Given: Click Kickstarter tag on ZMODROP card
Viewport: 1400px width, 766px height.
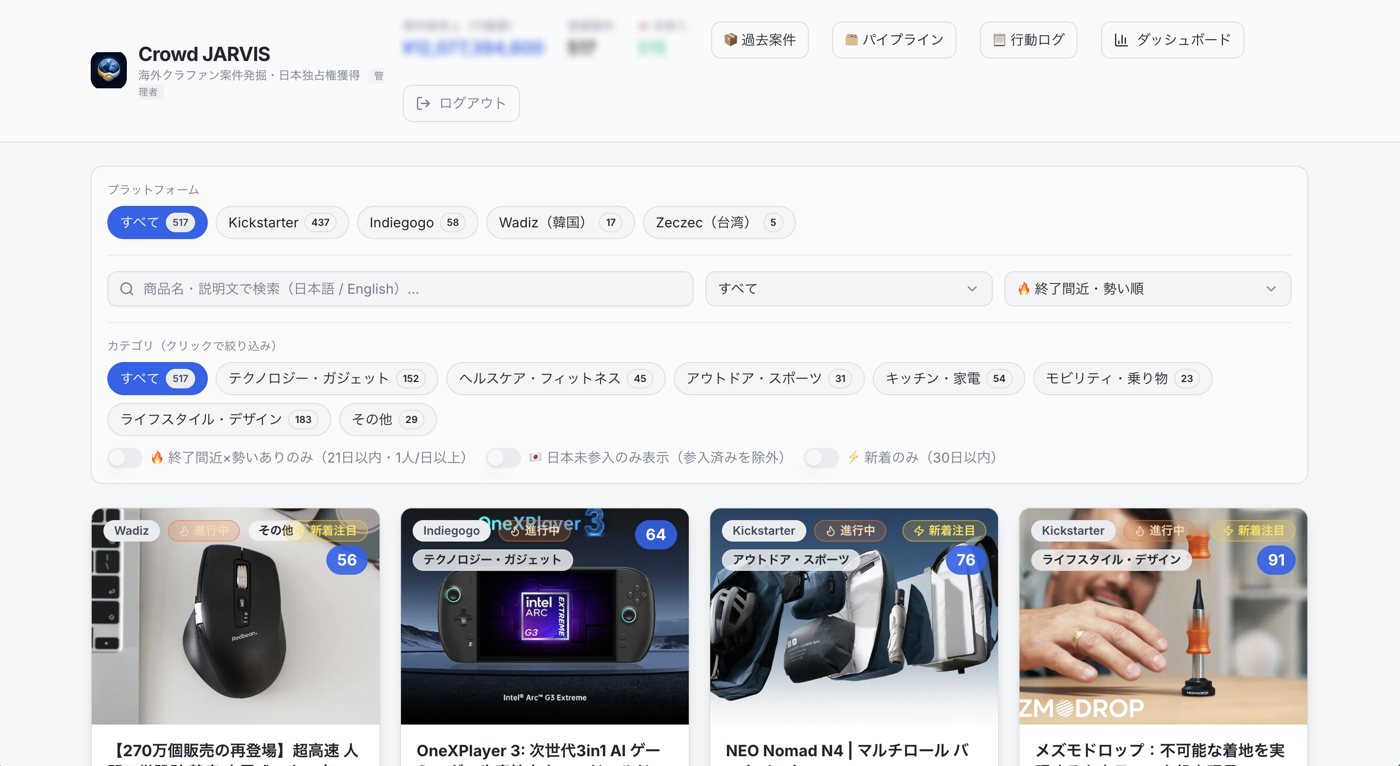Looking at the screenshot, I should tap(1073, 530).
